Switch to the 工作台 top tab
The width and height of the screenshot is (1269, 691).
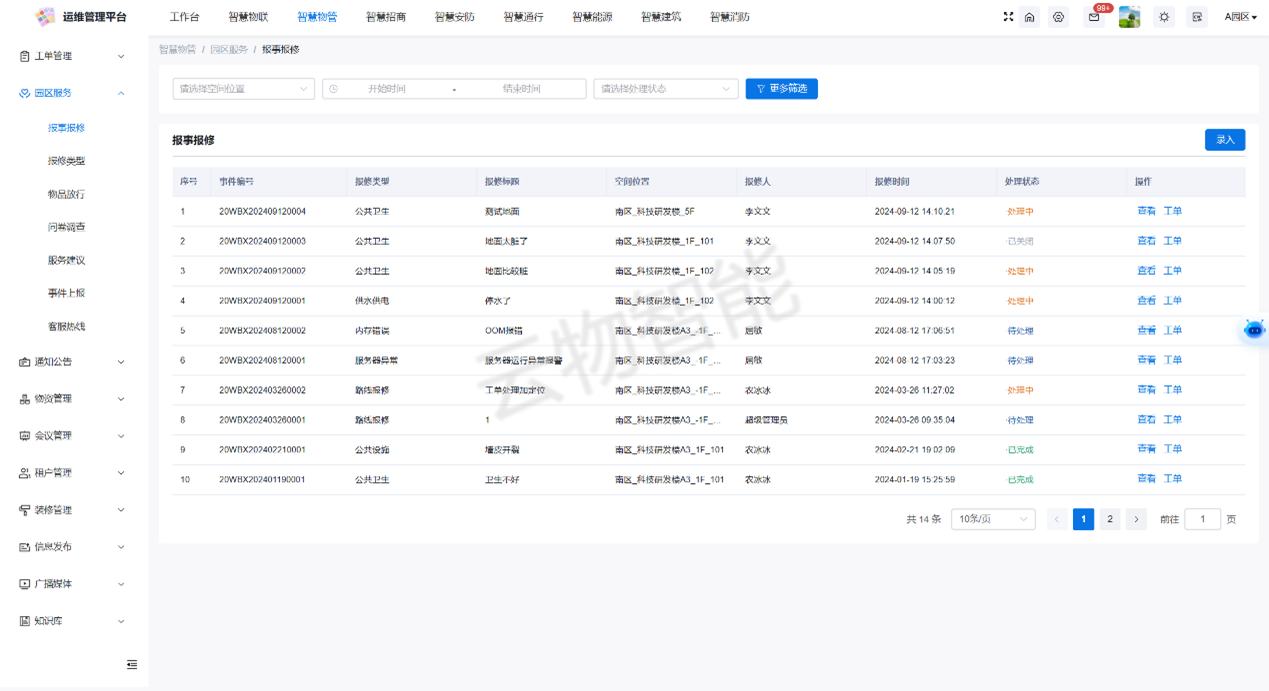click(184, 17)
